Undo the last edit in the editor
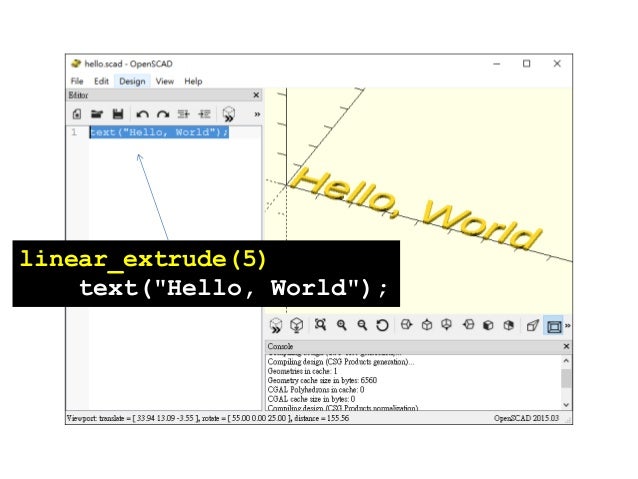This screenshot has width=638, height=479. (142, 114)
